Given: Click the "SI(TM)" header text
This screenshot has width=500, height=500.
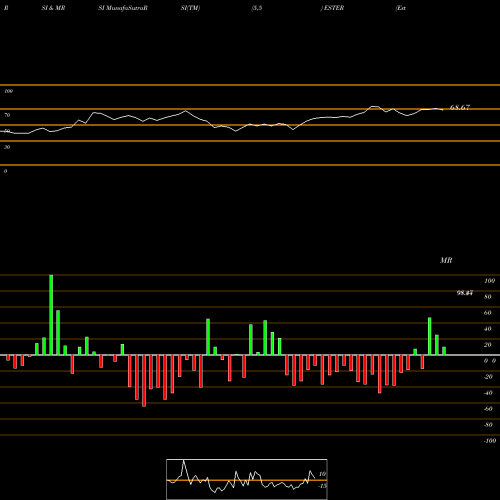Looking at the screenshot, I should pos(190,8).
